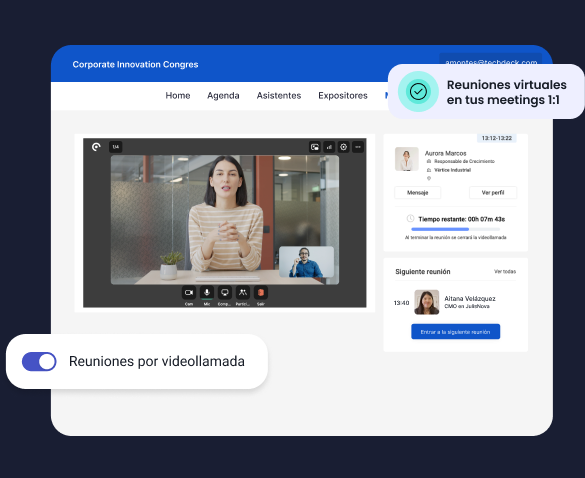Click the company icon beside Vértice Industrial
Image resolution: width=585 pixels, height=478 pixels.
click(429, 170)
